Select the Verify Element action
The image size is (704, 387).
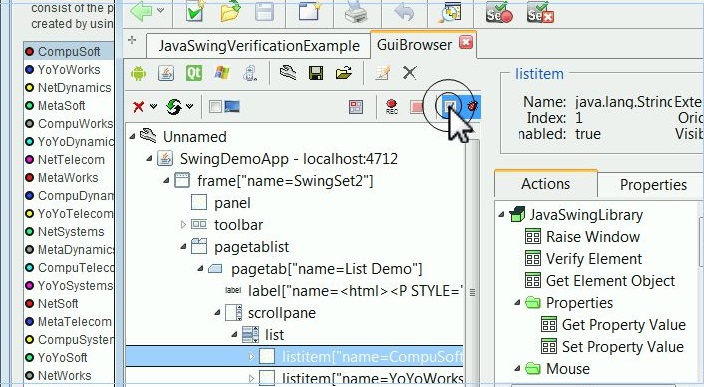tap(594, 259)
